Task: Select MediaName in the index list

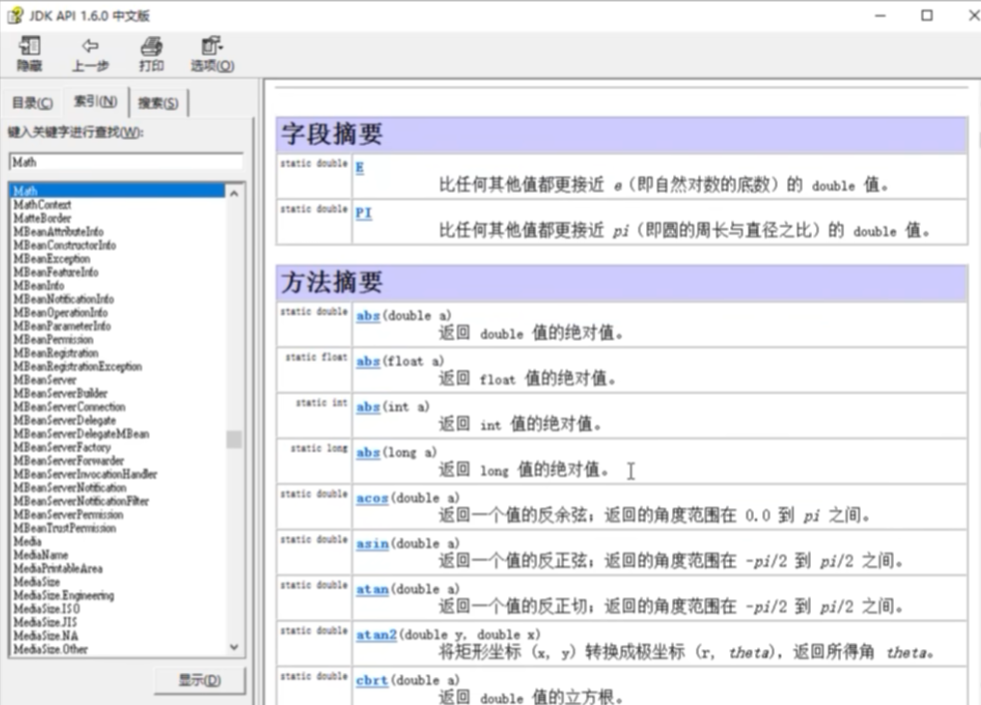Action: [41, 555]
